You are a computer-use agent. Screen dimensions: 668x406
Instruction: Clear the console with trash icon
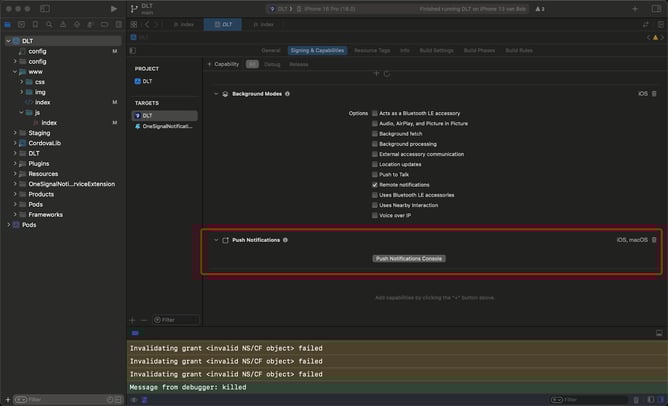coord(636,400)
